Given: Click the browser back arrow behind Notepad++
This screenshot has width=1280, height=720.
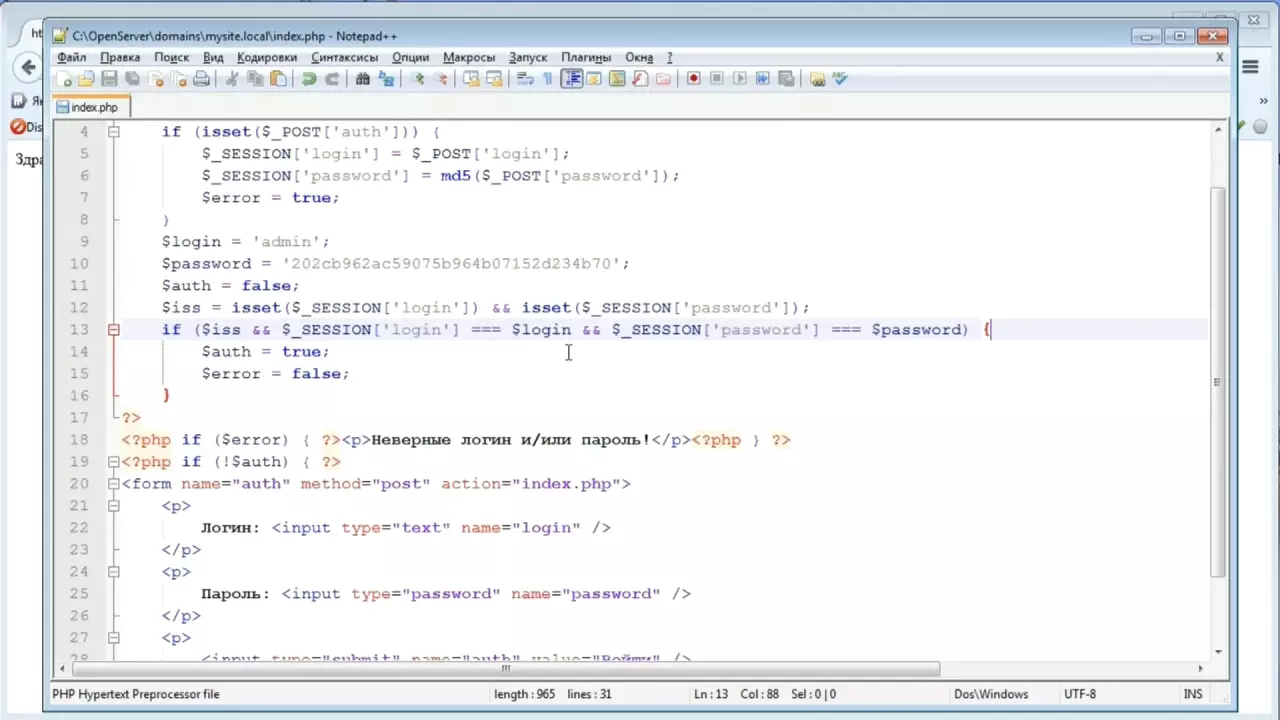Looking at the screenshot, I should coord(26,67).
